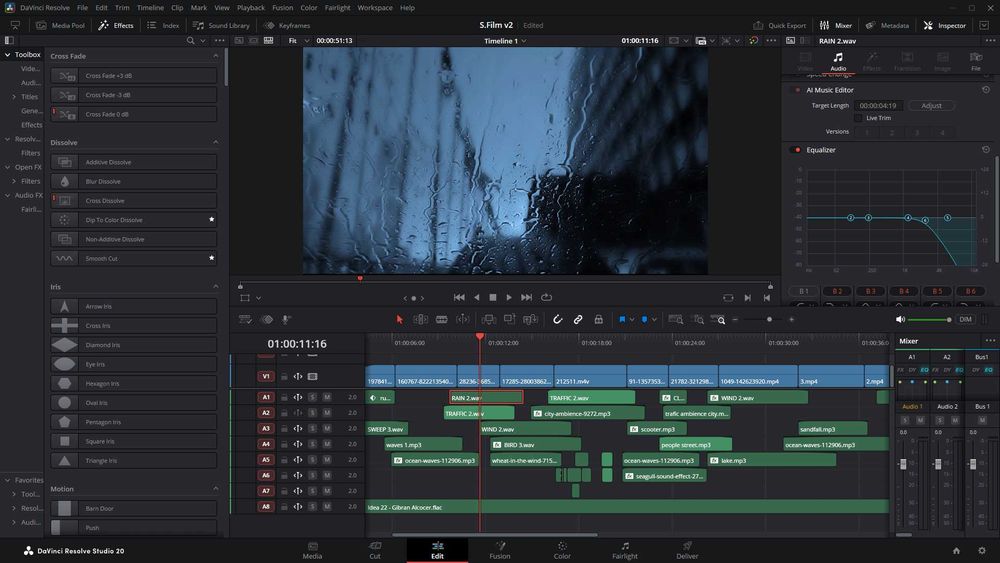Open the Playback menu
Image resolution: width=1000 pixels, height=563 pixels.
pyautogui.click(x=251, y=8)
